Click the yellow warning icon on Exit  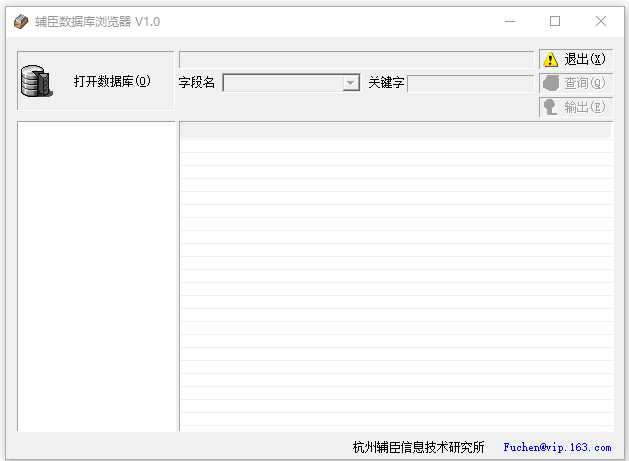click(551, 60)
